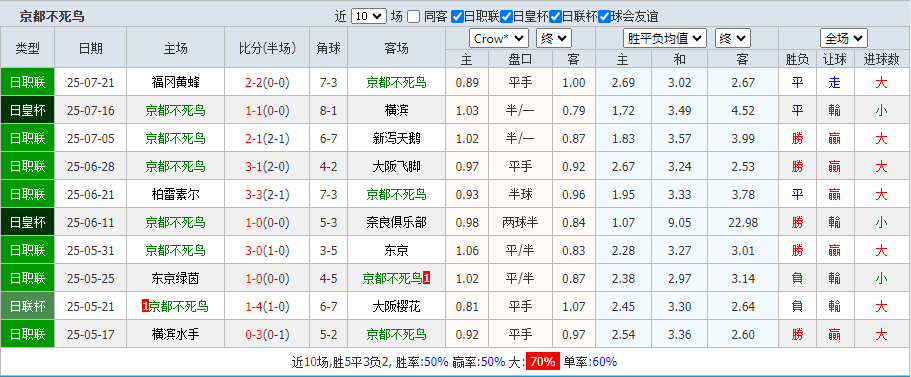Click the 走 handicap result on the 25-07-21 row
Viewport: 911px width, 377px height.
(x=835, y=82)
